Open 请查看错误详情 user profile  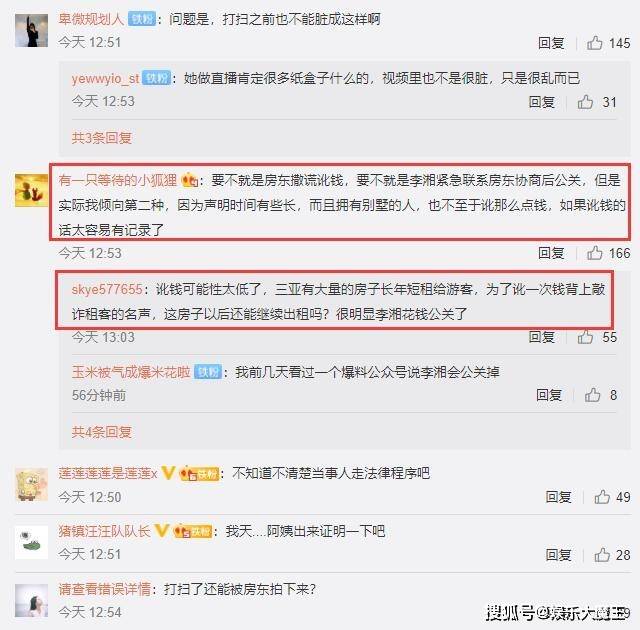[105, 589]
